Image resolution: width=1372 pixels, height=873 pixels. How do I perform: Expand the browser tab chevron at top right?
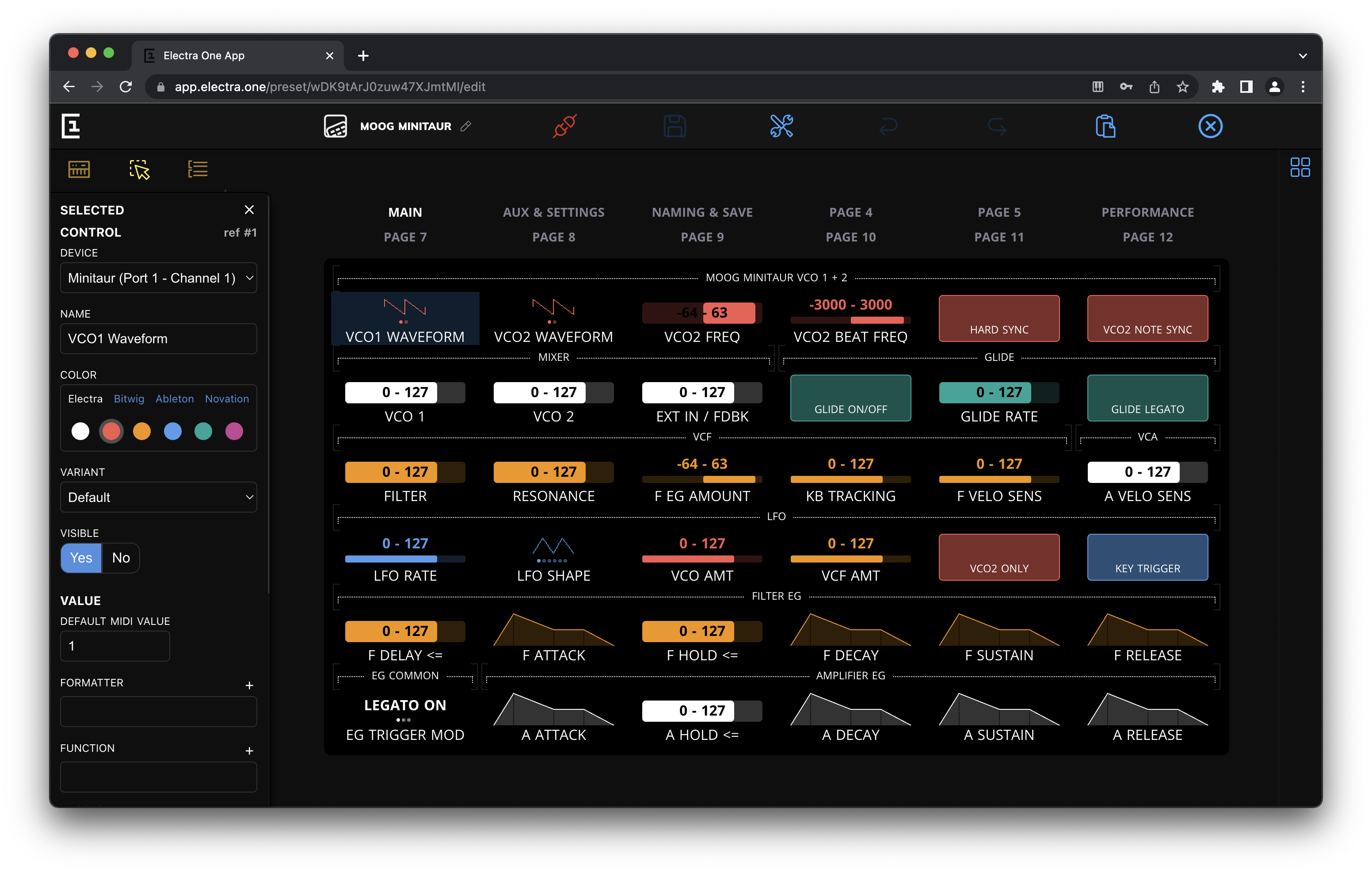[x=1303, y=55]
